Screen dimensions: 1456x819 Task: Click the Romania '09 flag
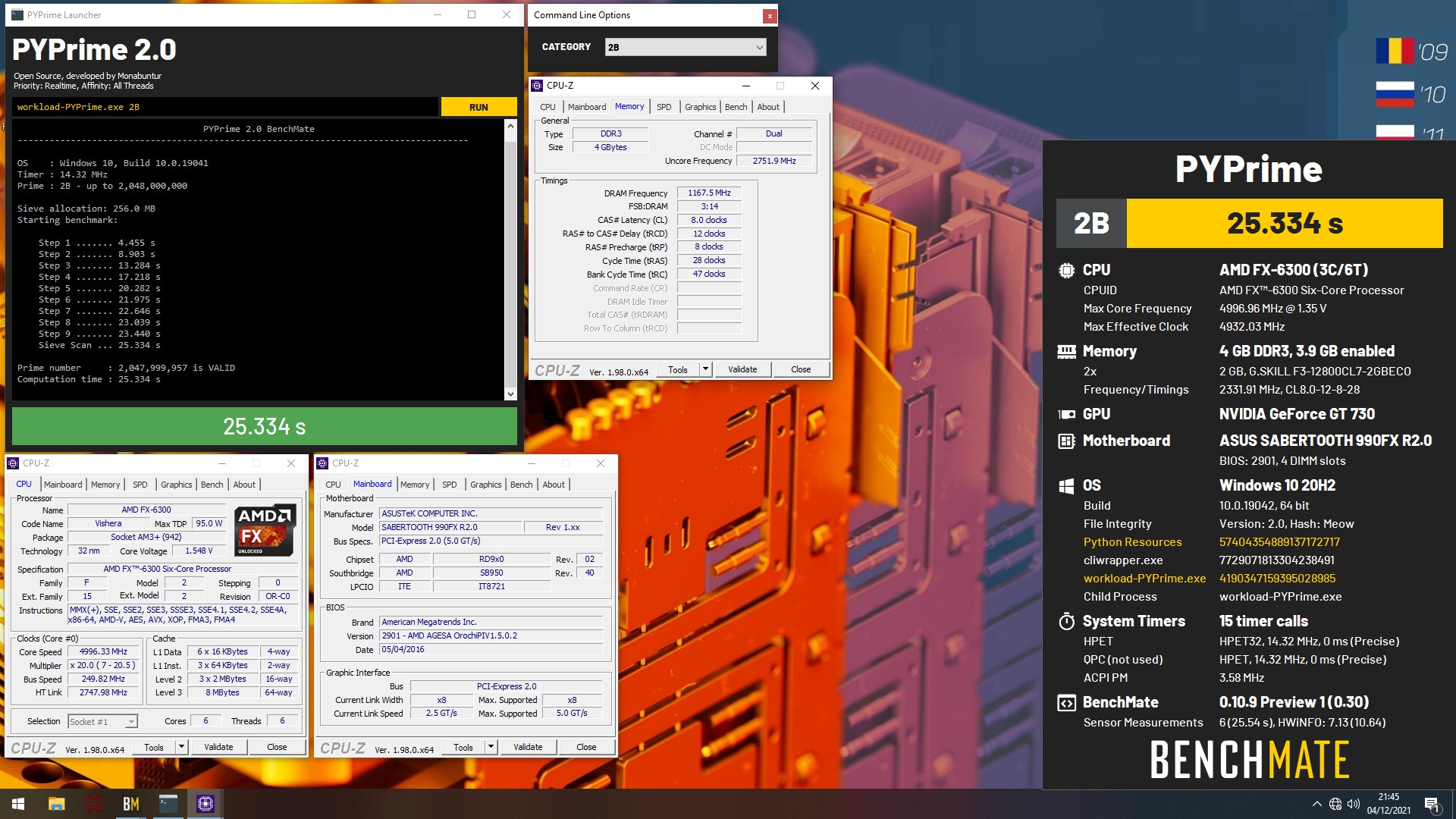1395,52
